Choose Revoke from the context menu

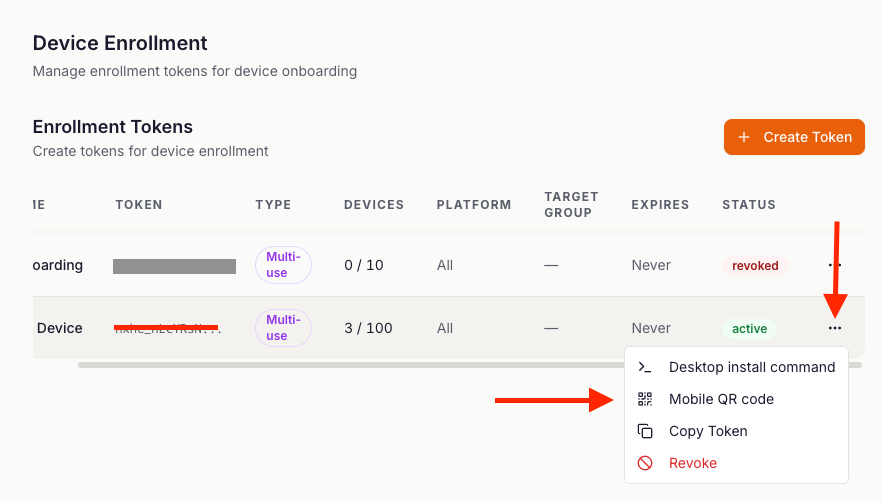click(x=692, y=463)
